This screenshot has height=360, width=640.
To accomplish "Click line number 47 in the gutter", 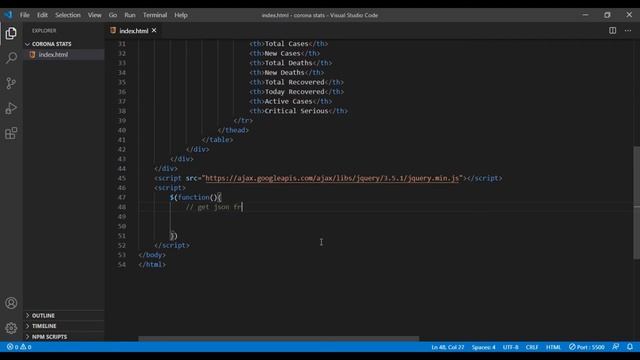I will tap(122, 198).
